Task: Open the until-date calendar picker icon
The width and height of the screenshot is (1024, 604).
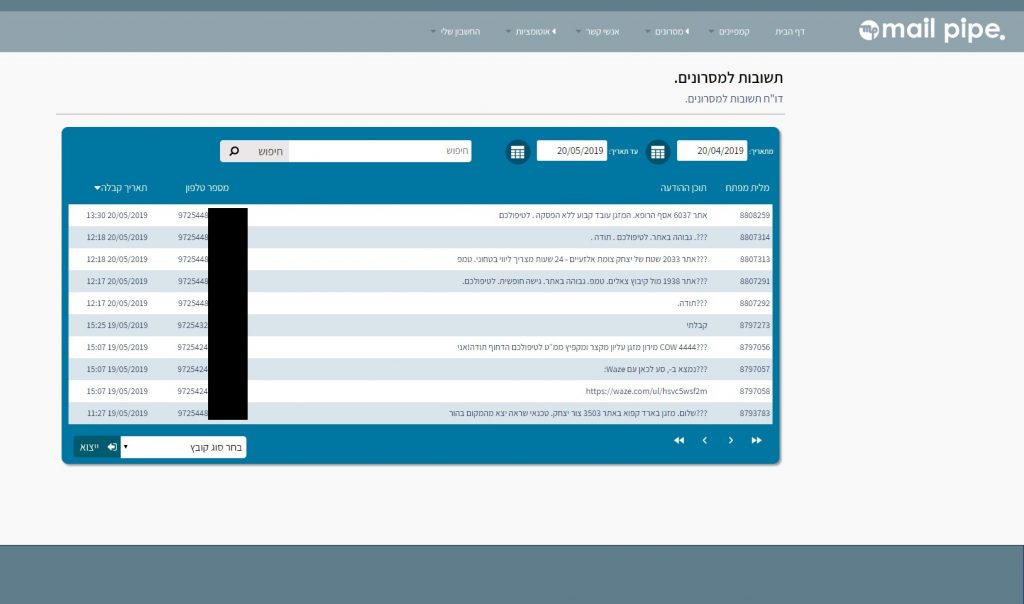Action: (x=517, y=152)
